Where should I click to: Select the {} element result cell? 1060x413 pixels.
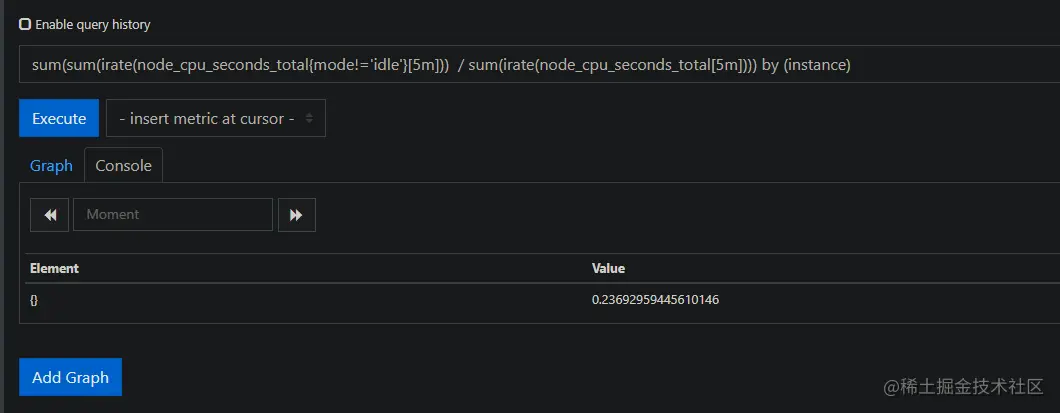(34, 299)
